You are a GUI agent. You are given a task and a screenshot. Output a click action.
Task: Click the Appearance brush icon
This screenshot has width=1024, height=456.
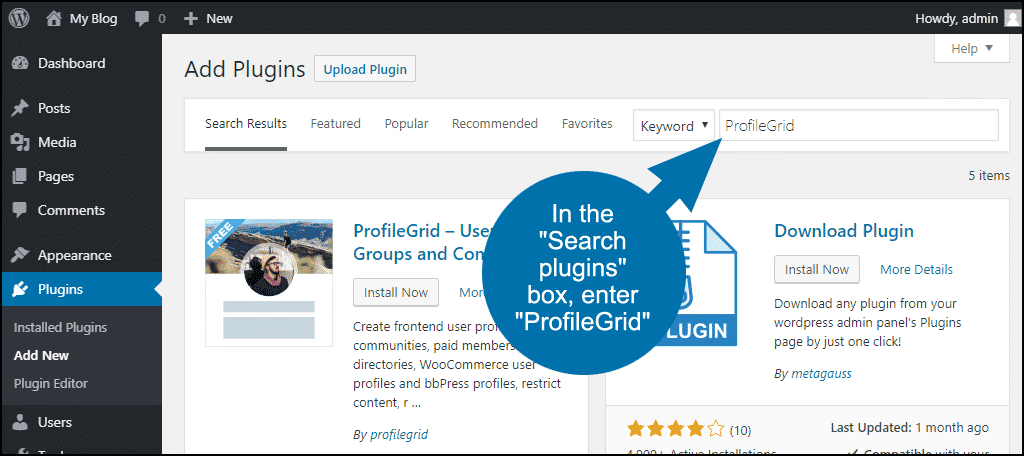[20, 255]
